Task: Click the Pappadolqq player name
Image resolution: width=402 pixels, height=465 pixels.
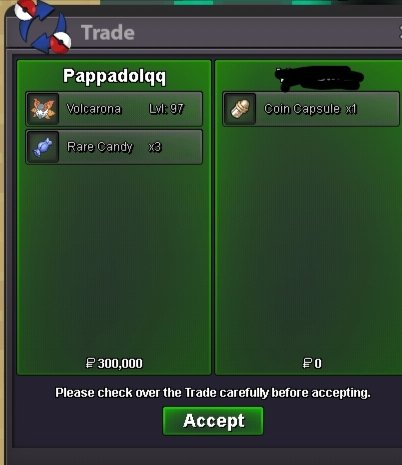Action: click(114, 76)
